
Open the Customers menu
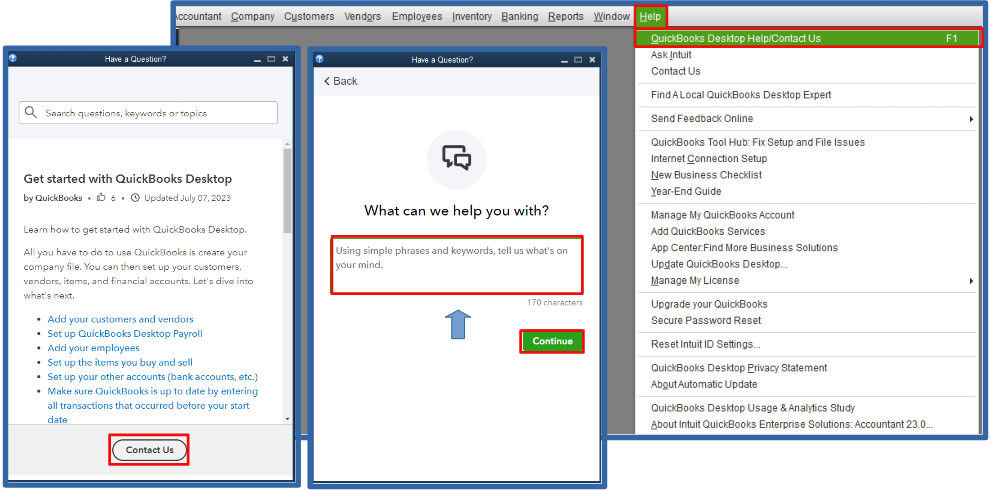[309, 16]
